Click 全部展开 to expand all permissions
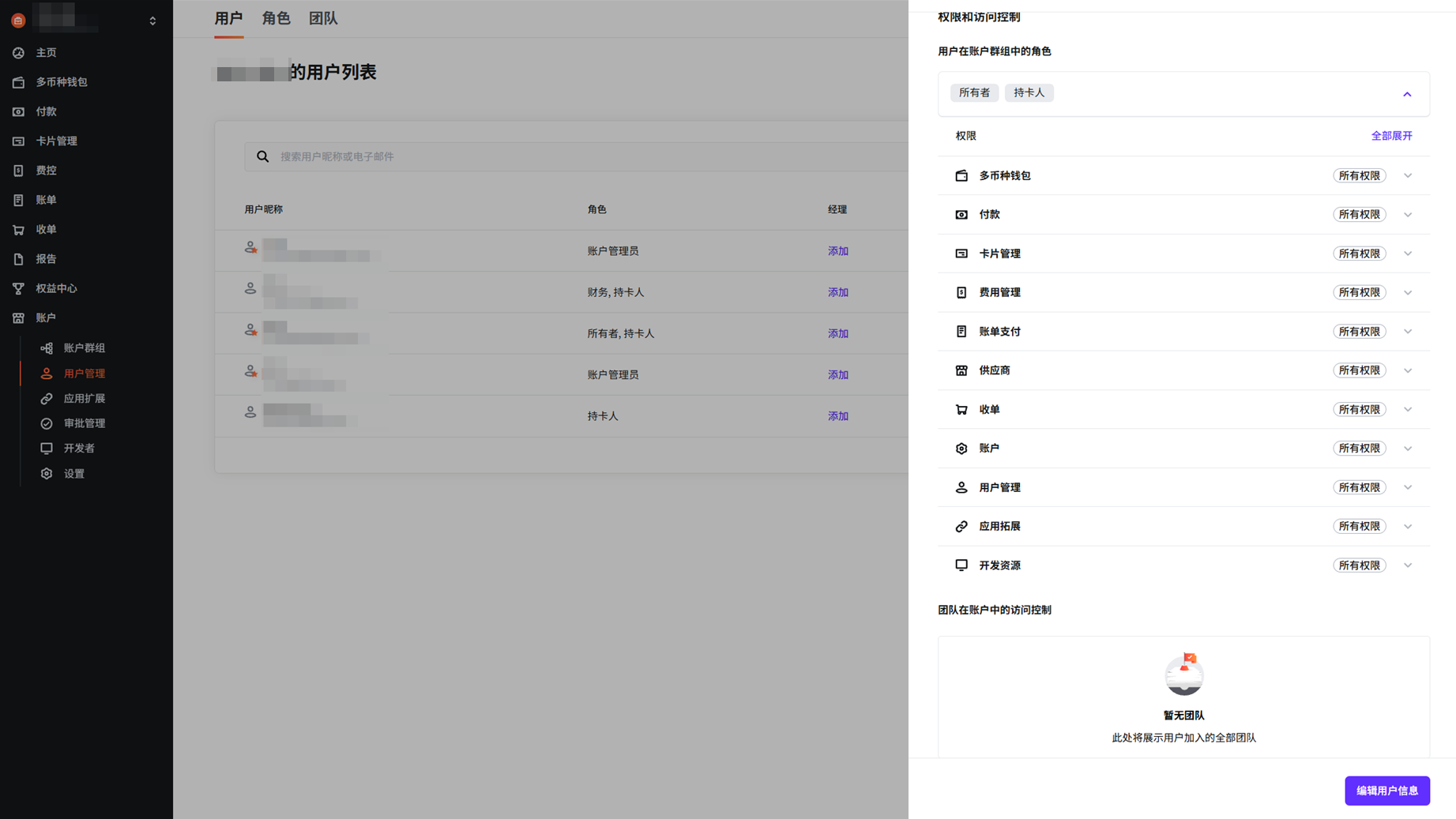Screen dimensions: 1456x819 pos(1390,136)
